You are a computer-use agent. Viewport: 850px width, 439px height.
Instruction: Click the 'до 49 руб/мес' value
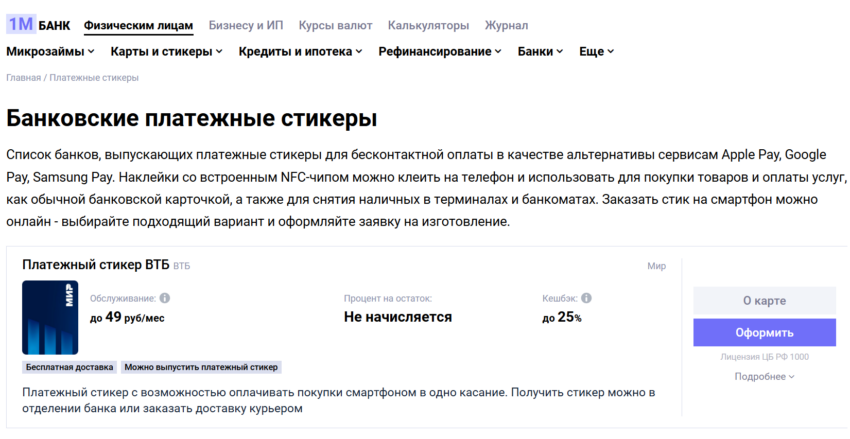pyautogui.click(x=127, y=317)
